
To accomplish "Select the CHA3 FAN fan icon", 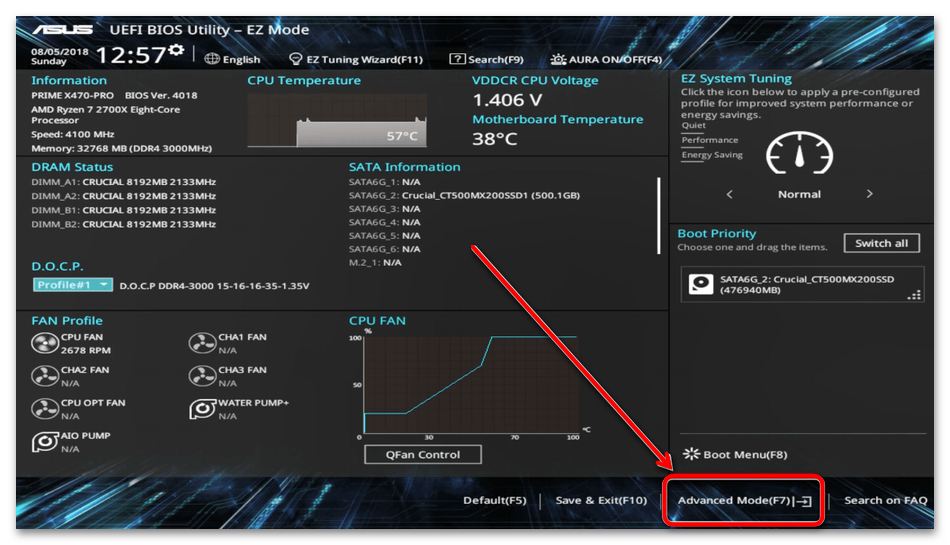I will click(x=202, y=376).
